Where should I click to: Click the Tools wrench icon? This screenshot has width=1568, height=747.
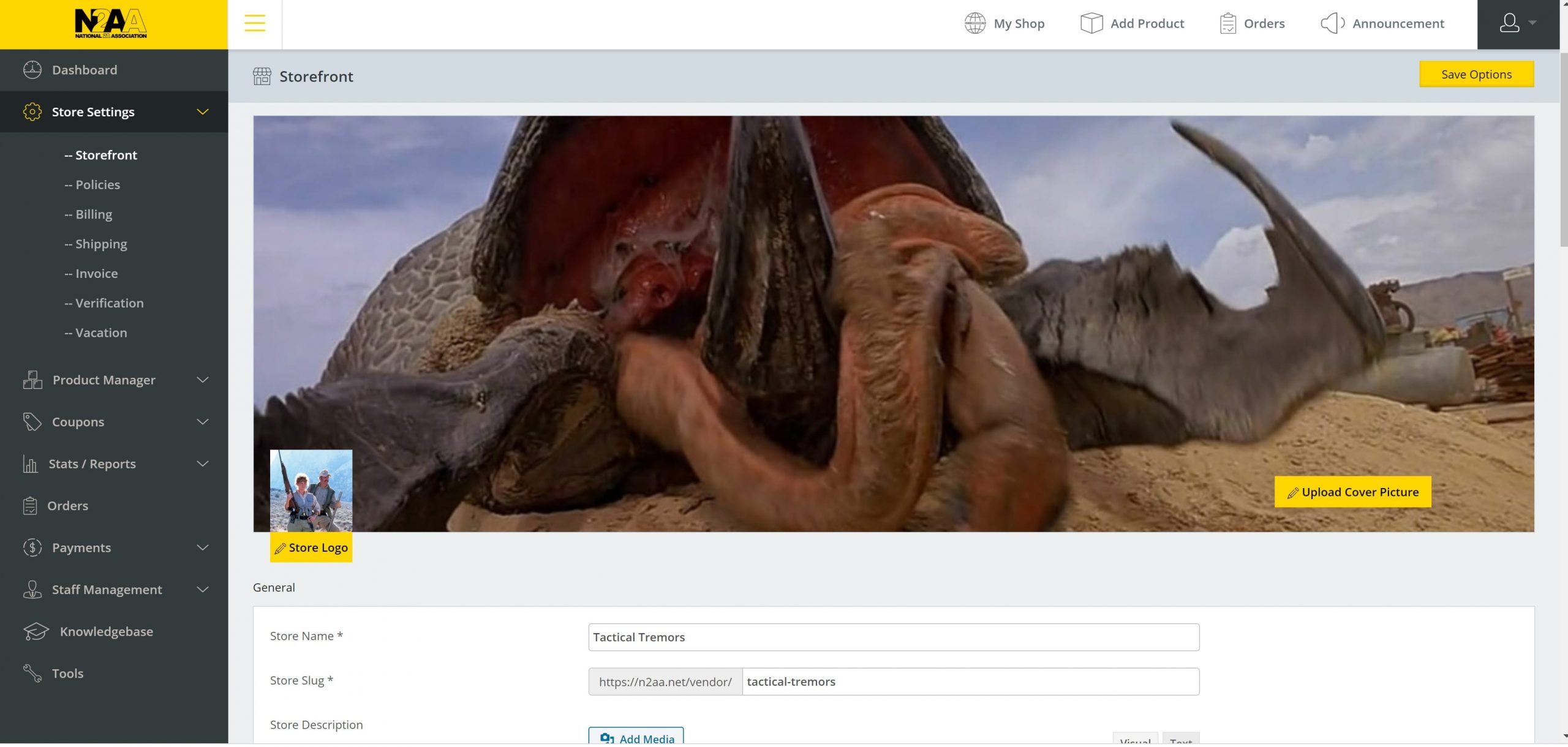pyautogui.click(x=32, y=674)
